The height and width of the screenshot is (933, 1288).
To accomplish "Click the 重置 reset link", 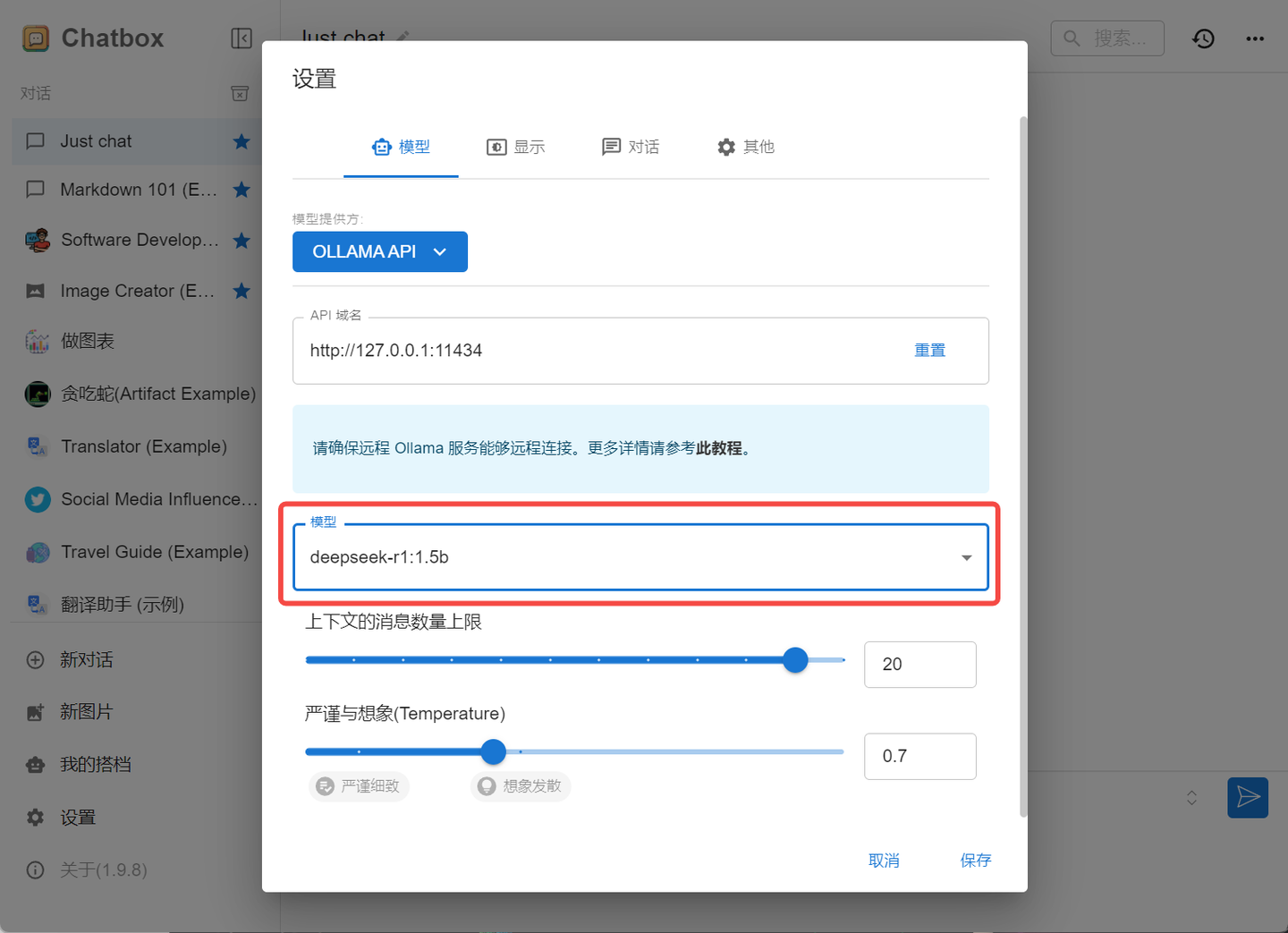I will (929, 350).
